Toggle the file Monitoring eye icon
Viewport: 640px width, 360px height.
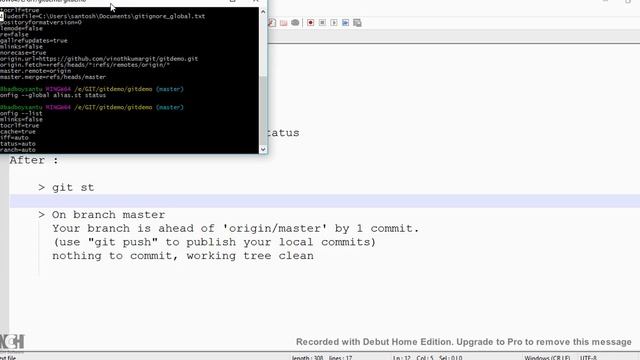coord(295,23)
